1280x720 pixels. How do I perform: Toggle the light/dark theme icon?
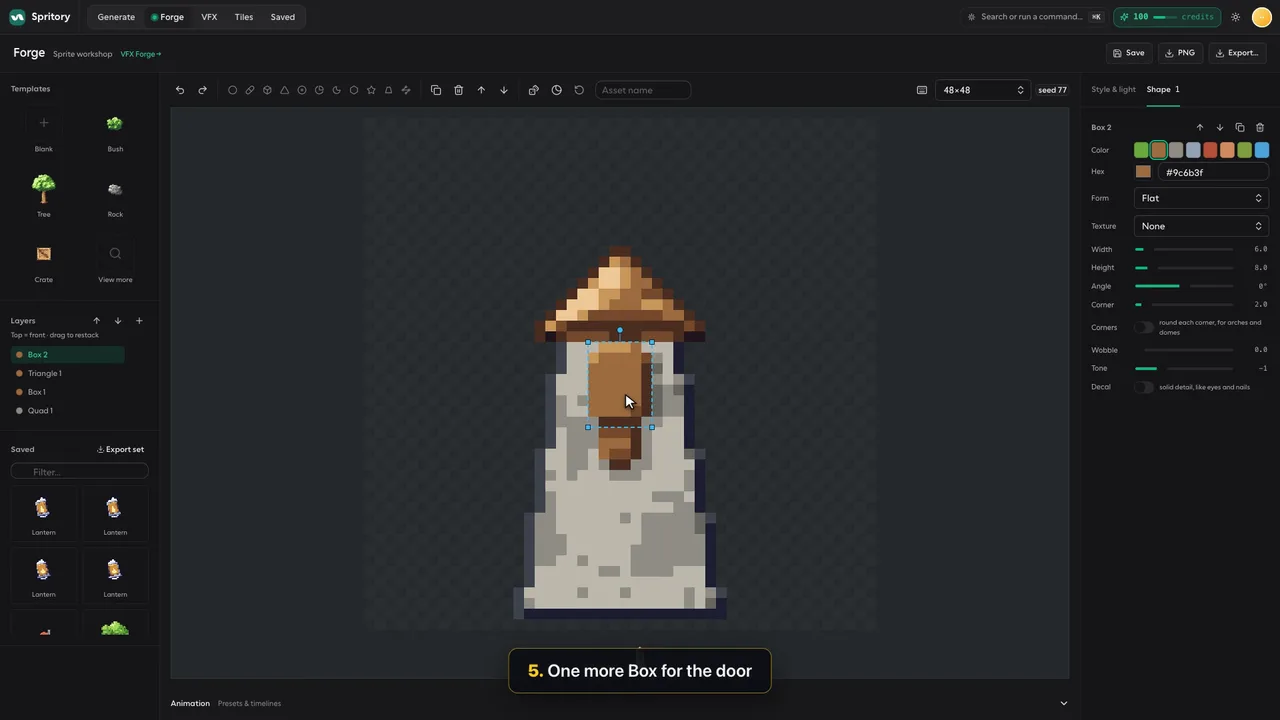[1236, 17]
